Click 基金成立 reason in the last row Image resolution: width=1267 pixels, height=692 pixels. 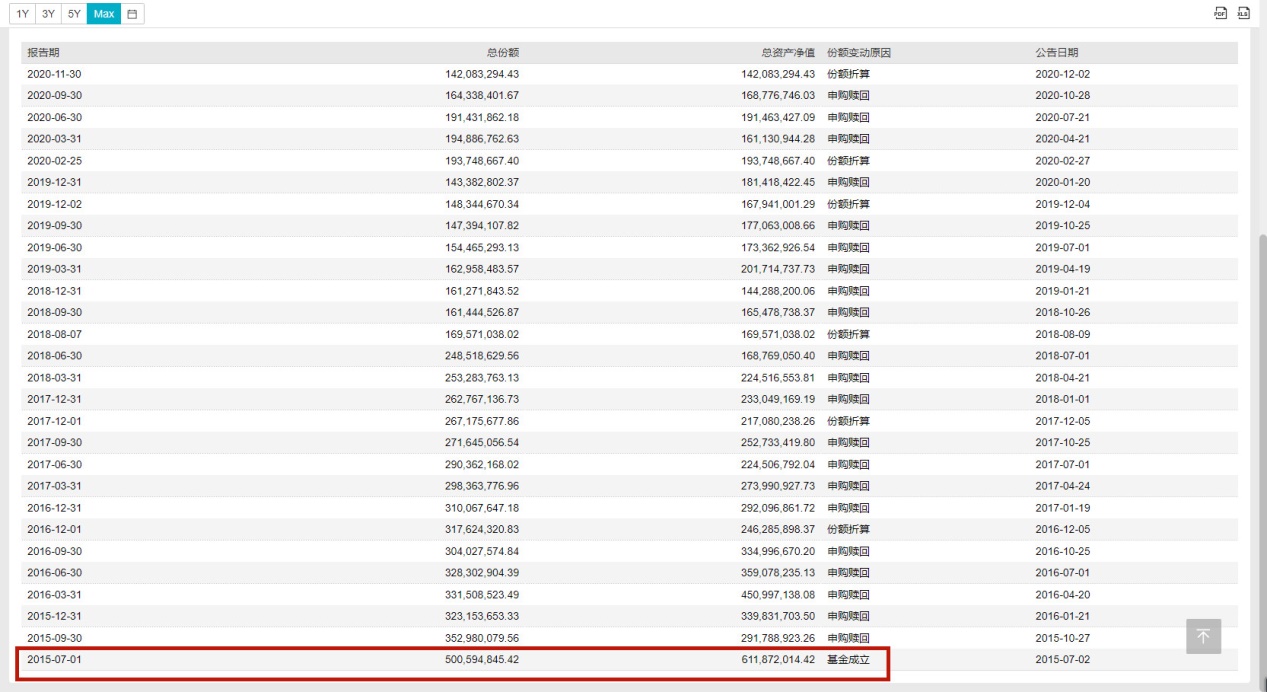click(x=848, y=660)
